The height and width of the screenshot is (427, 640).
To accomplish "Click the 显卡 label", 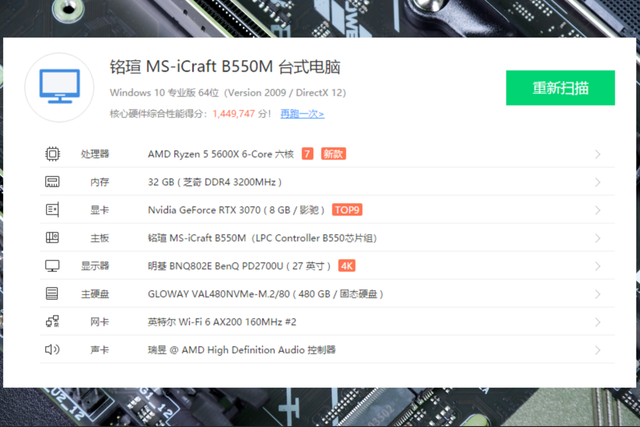I will pyautogui.click(x=100, y=210).
